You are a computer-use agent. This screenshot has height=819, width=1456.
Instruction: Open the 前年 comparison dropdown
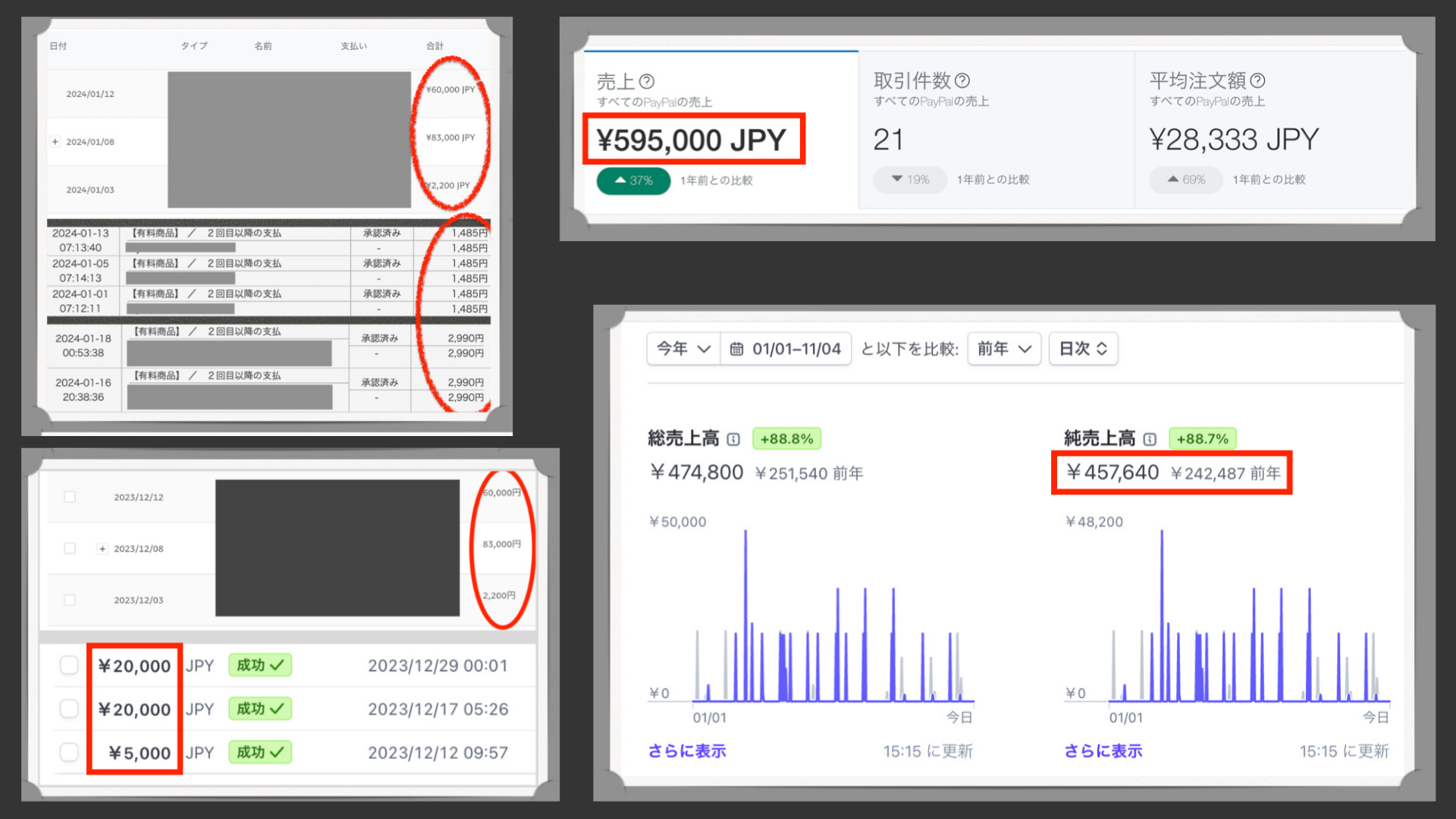tap(1003, 349)
